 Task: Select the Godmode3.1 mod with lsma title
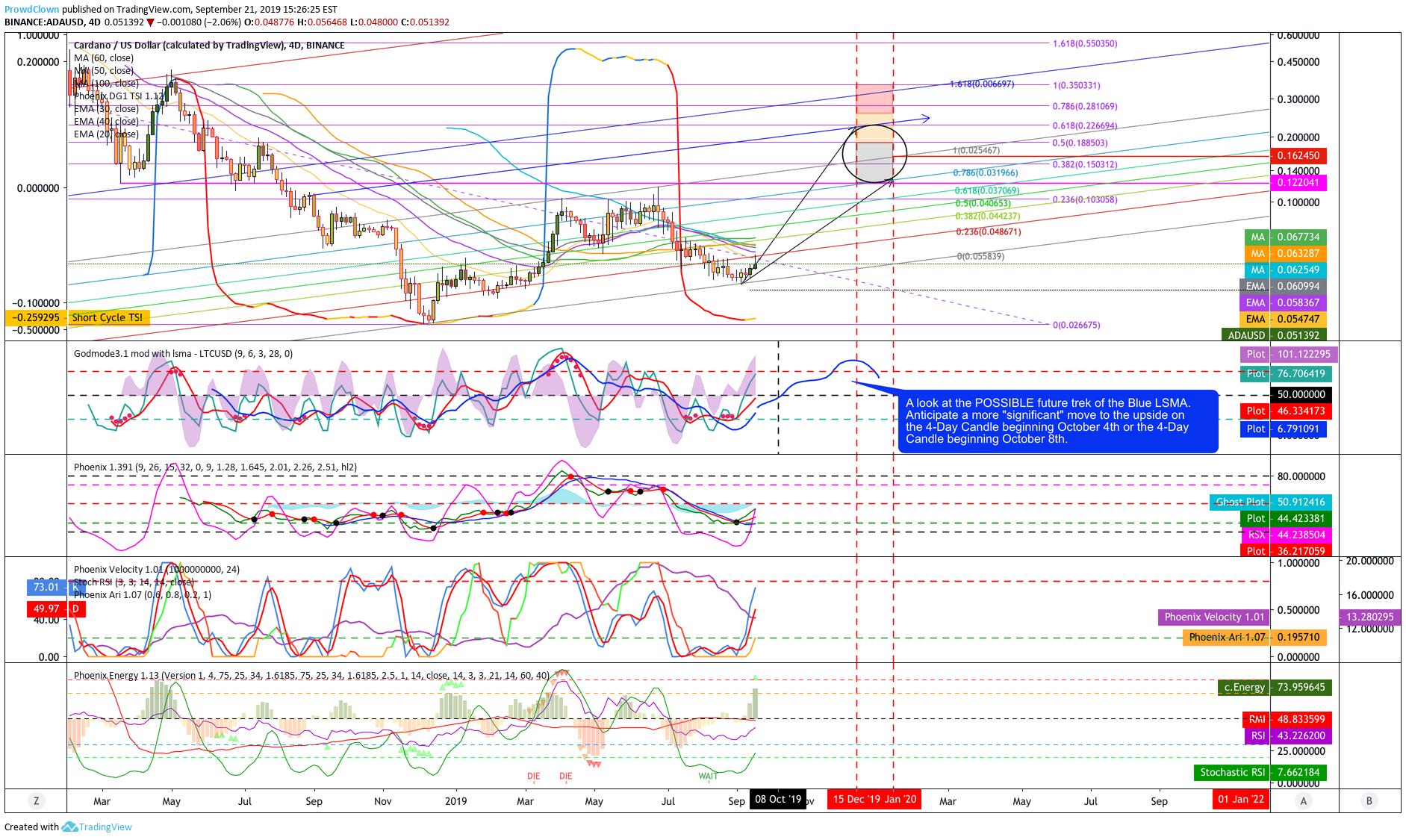183,353
